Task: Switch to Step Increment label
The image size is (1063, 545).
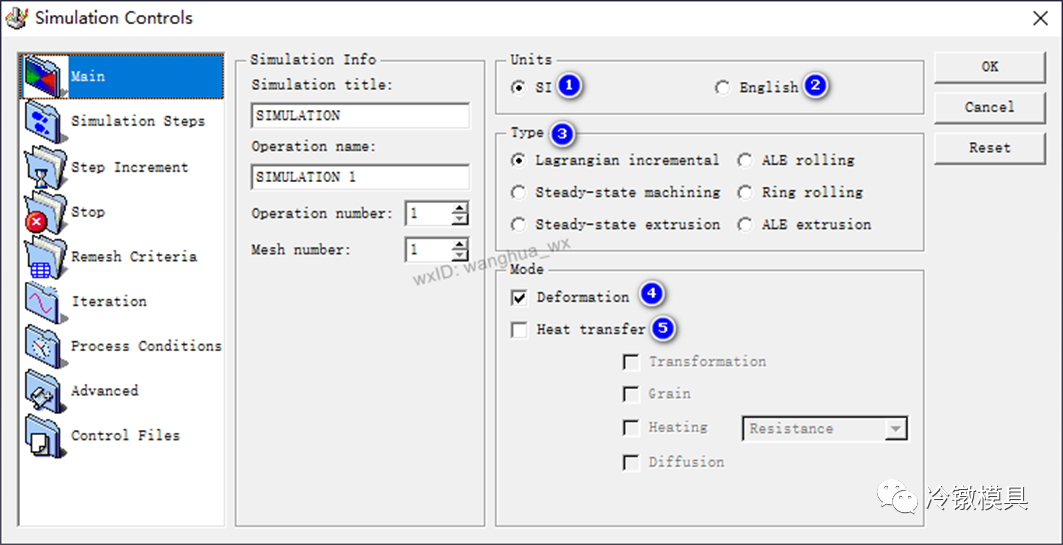Action: coord(129,167)
